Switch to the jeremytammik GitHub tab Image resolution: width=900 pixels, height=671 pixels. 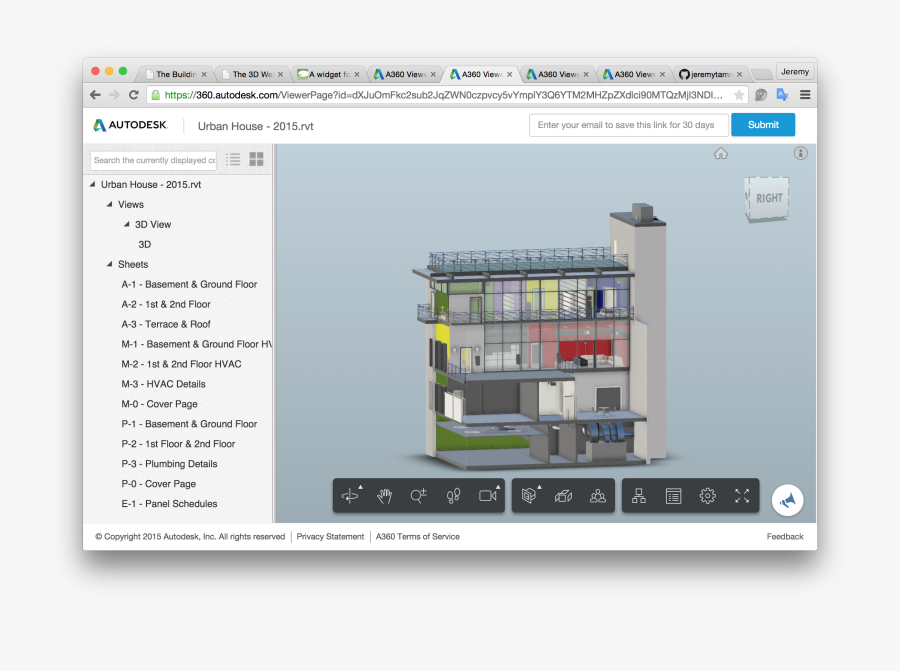click(711, 74)
